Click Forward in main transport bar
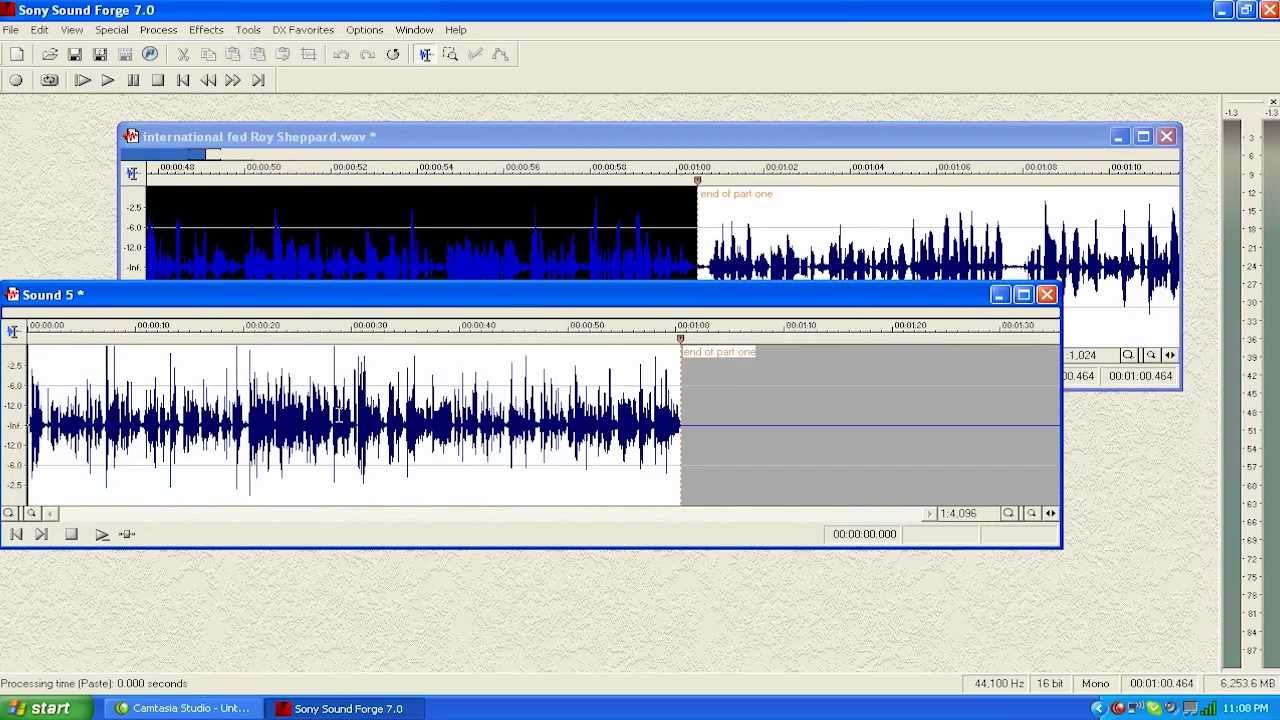 233,81
